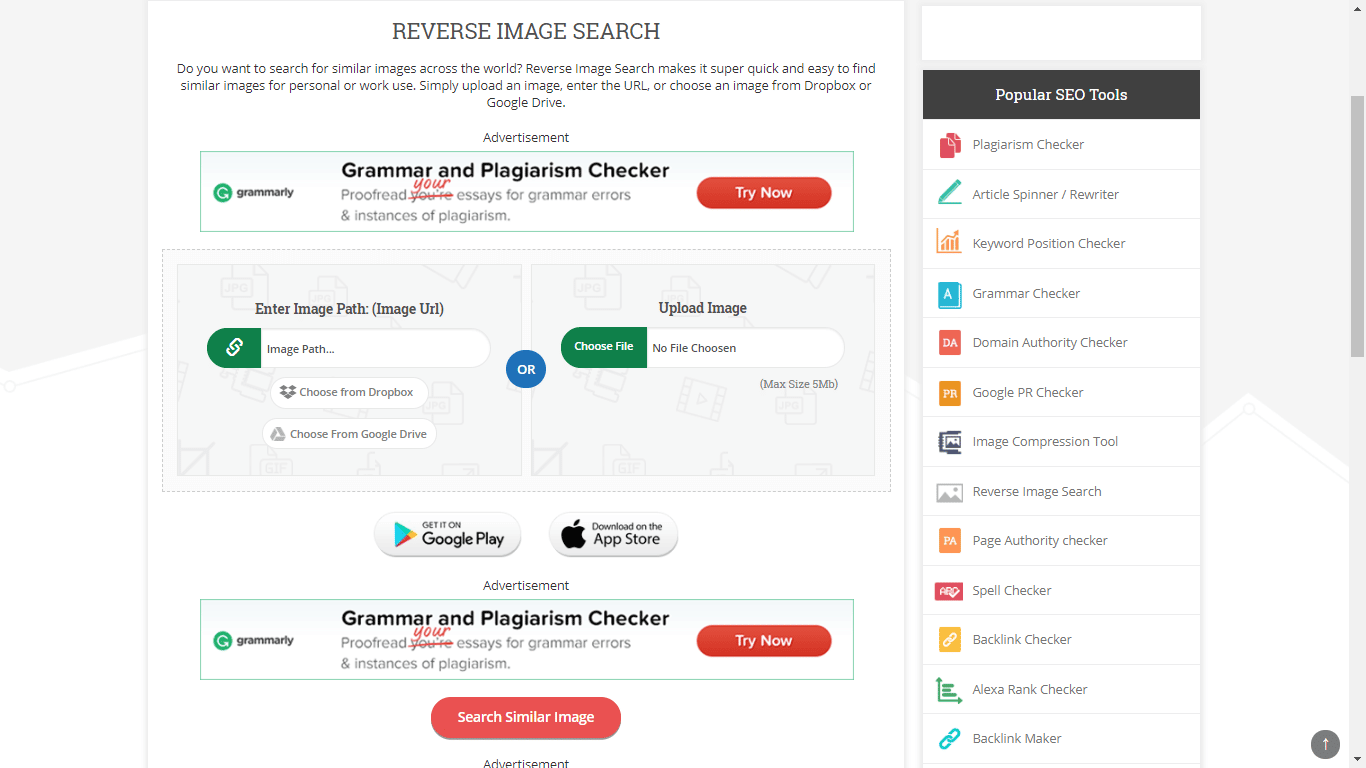Click the Image Compression Tool icon

click(x=949, y=442)
